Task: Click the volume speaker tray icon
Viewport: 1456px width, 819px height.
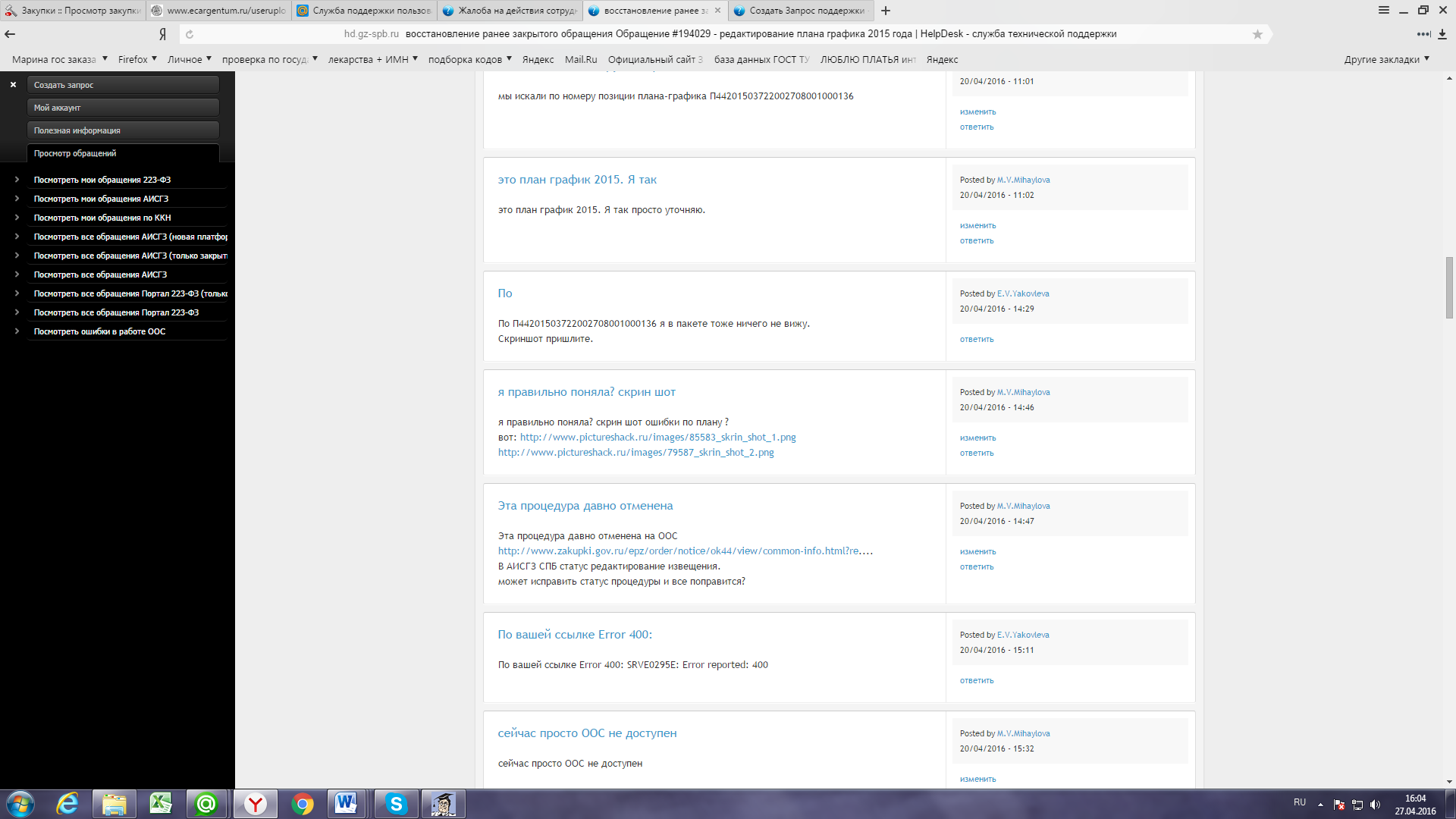Action: pos(1375,805)
